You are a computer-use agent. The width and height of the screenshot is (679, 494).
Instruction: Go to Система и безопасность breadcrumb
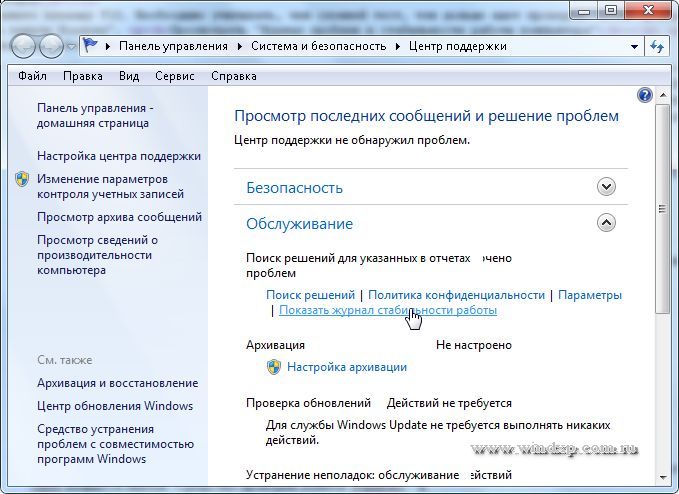318,46
